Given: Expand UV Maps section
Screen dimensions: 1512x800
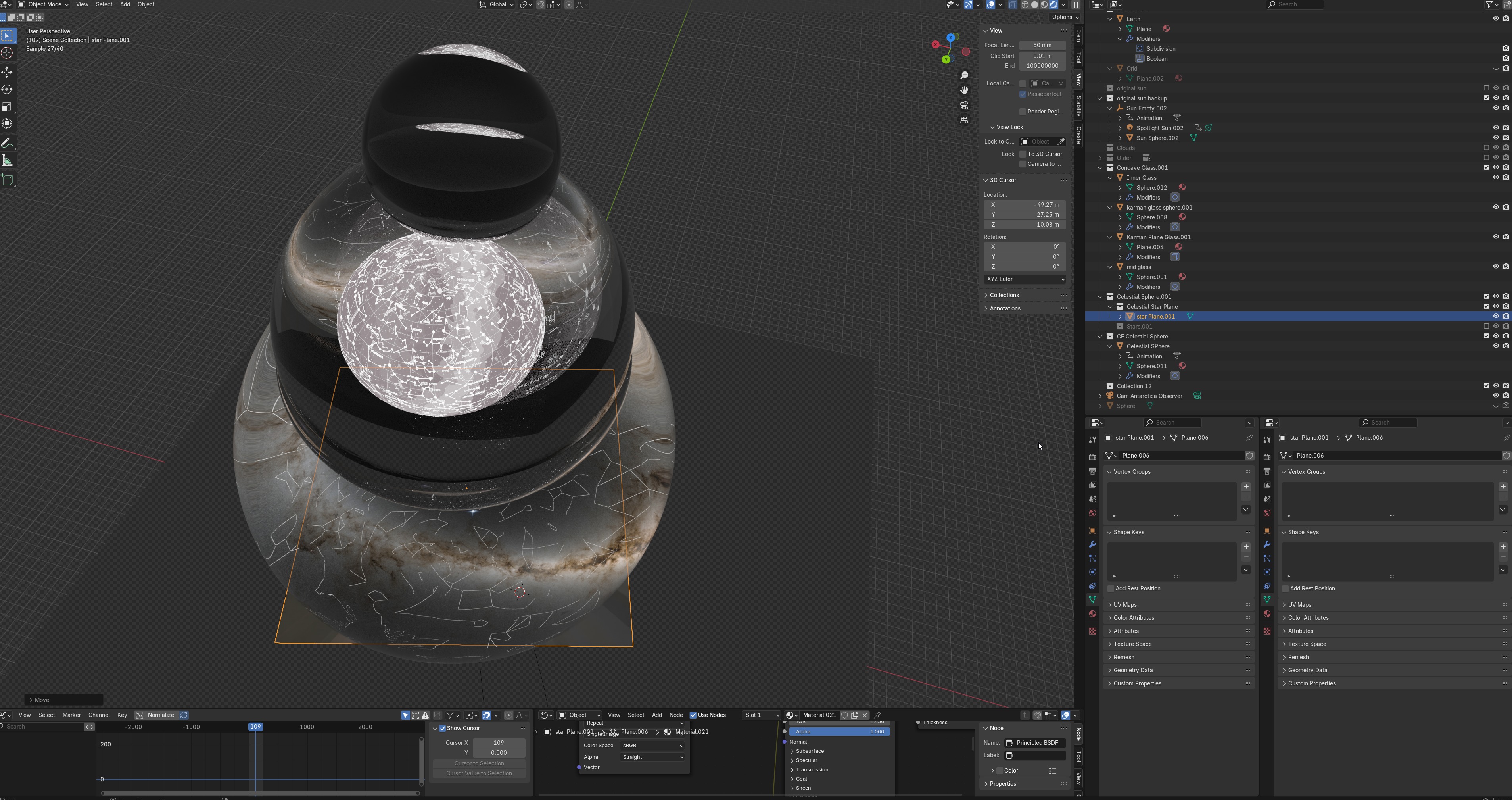Looking at the screenshot, I should 1124,604.
